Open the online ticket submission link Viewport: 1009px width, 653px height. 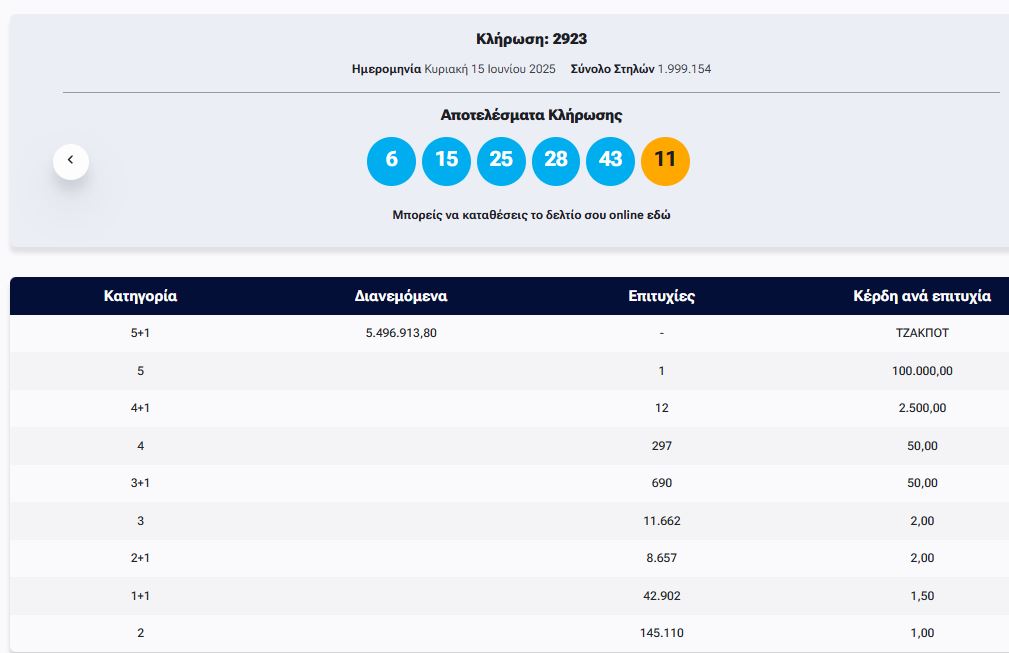[x=530, y=215]
